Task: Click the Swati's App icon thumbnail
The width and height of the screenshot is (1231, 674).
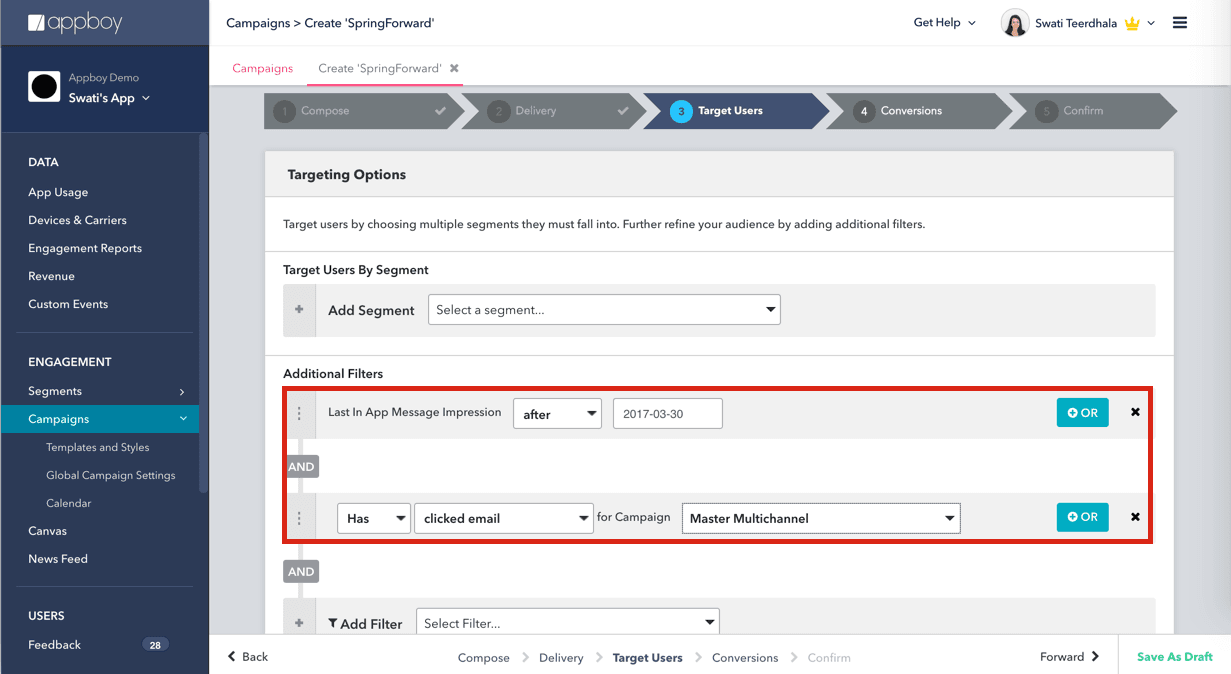Action: [44, 88]
